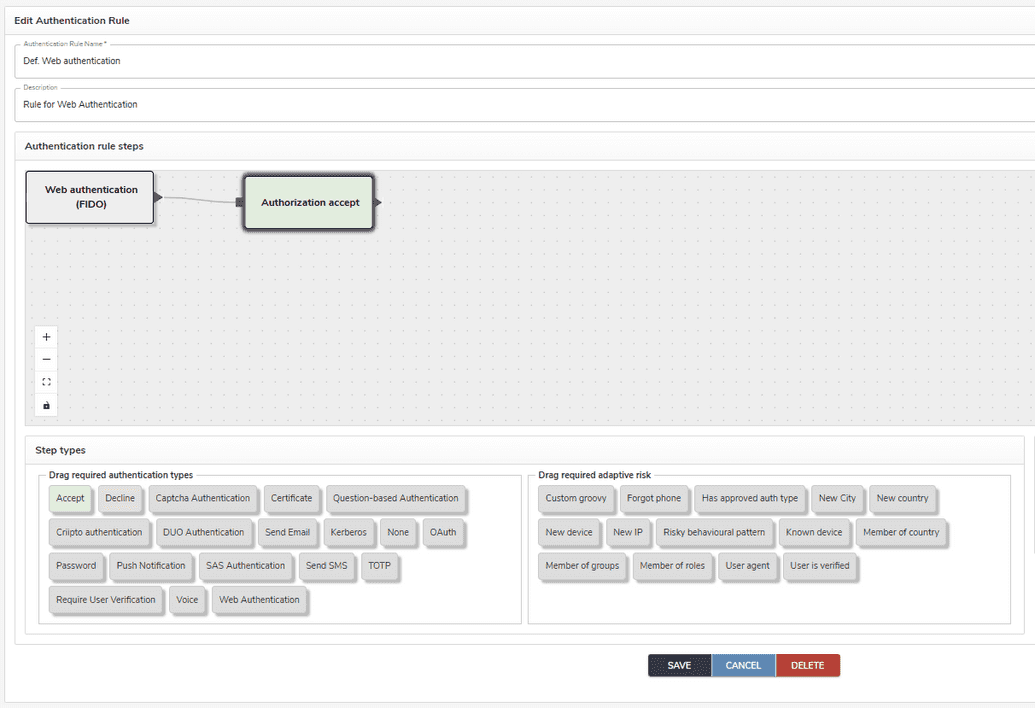Select the Risky behavioural pattern risk
The width and height of the screenshot is (1035, 708).
[715, 532]
